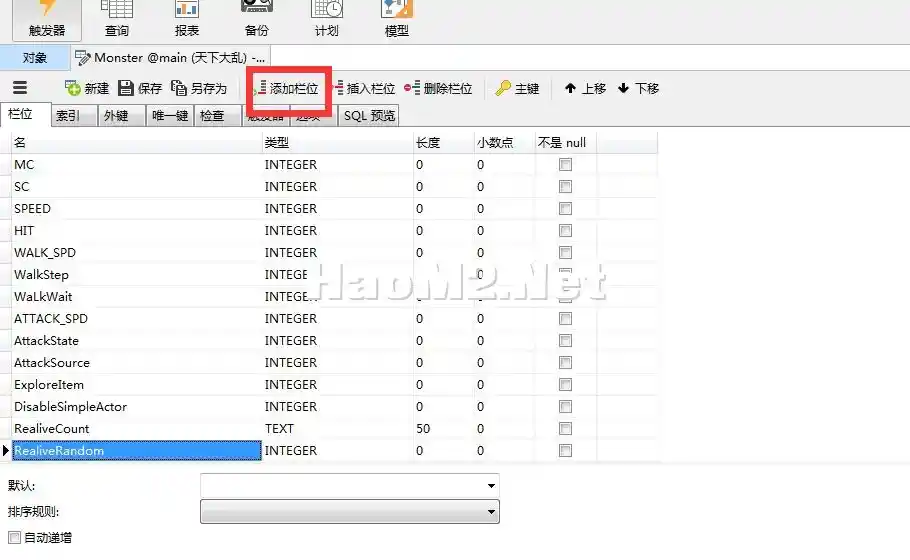Click the row indicator arrow beside RealiveRandom
This screenshot has width=910, height=560.
[x=6, y=451]
